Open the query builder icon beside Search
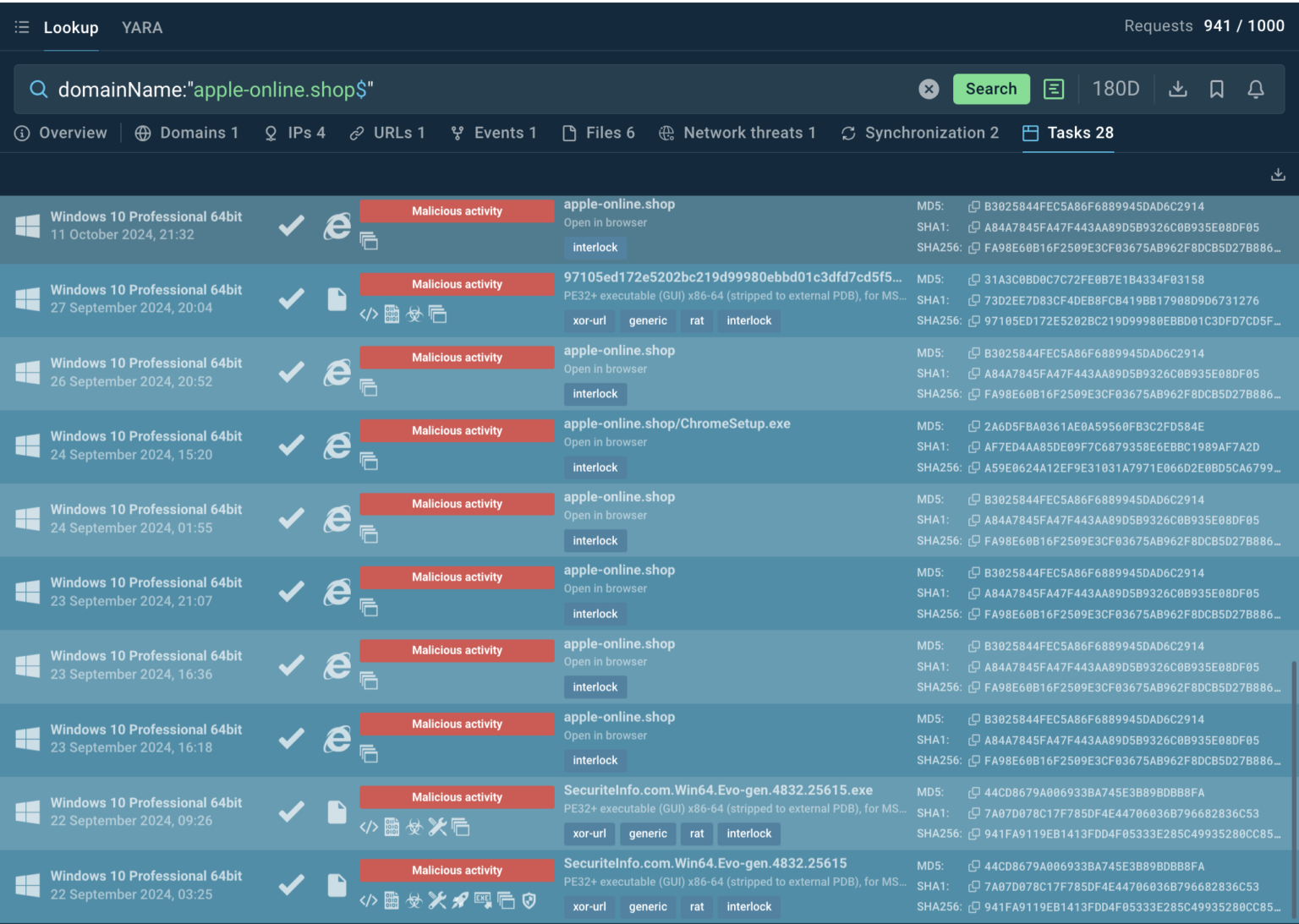Viewport: 1299px width, 924px height. pos(1053,89)
